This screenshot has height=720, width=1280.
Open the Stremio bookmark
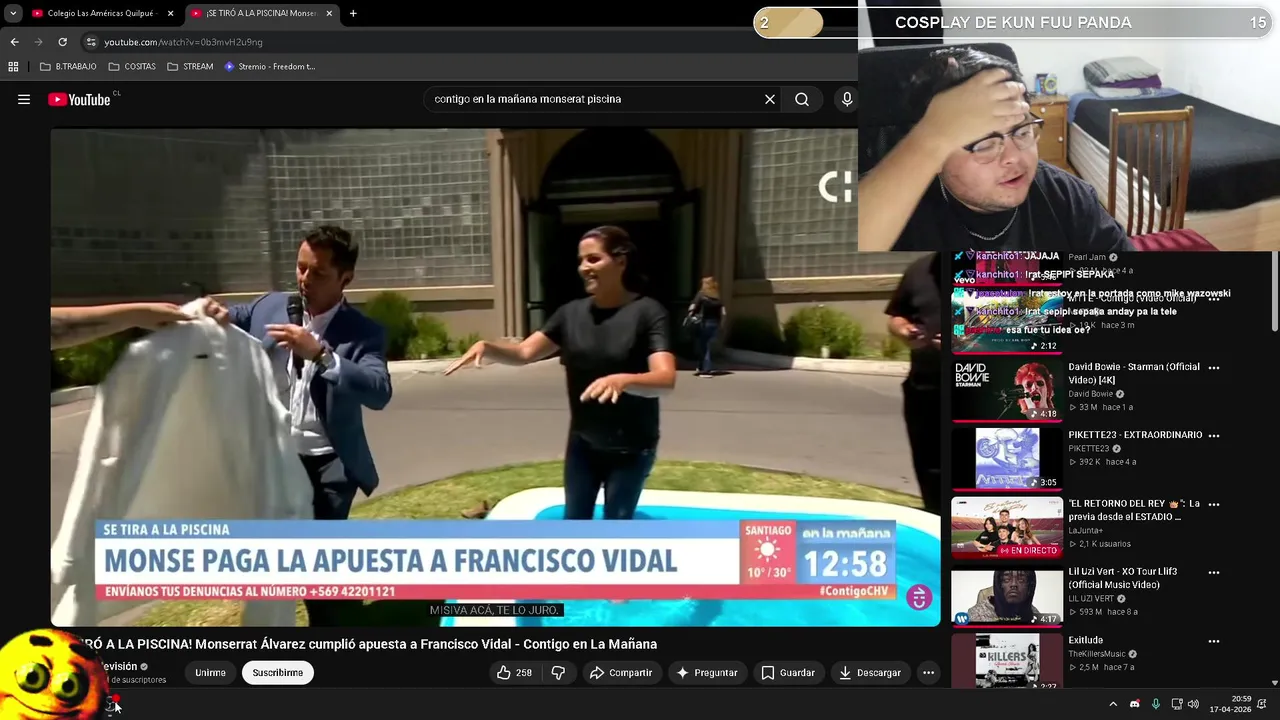click(270, 66)
